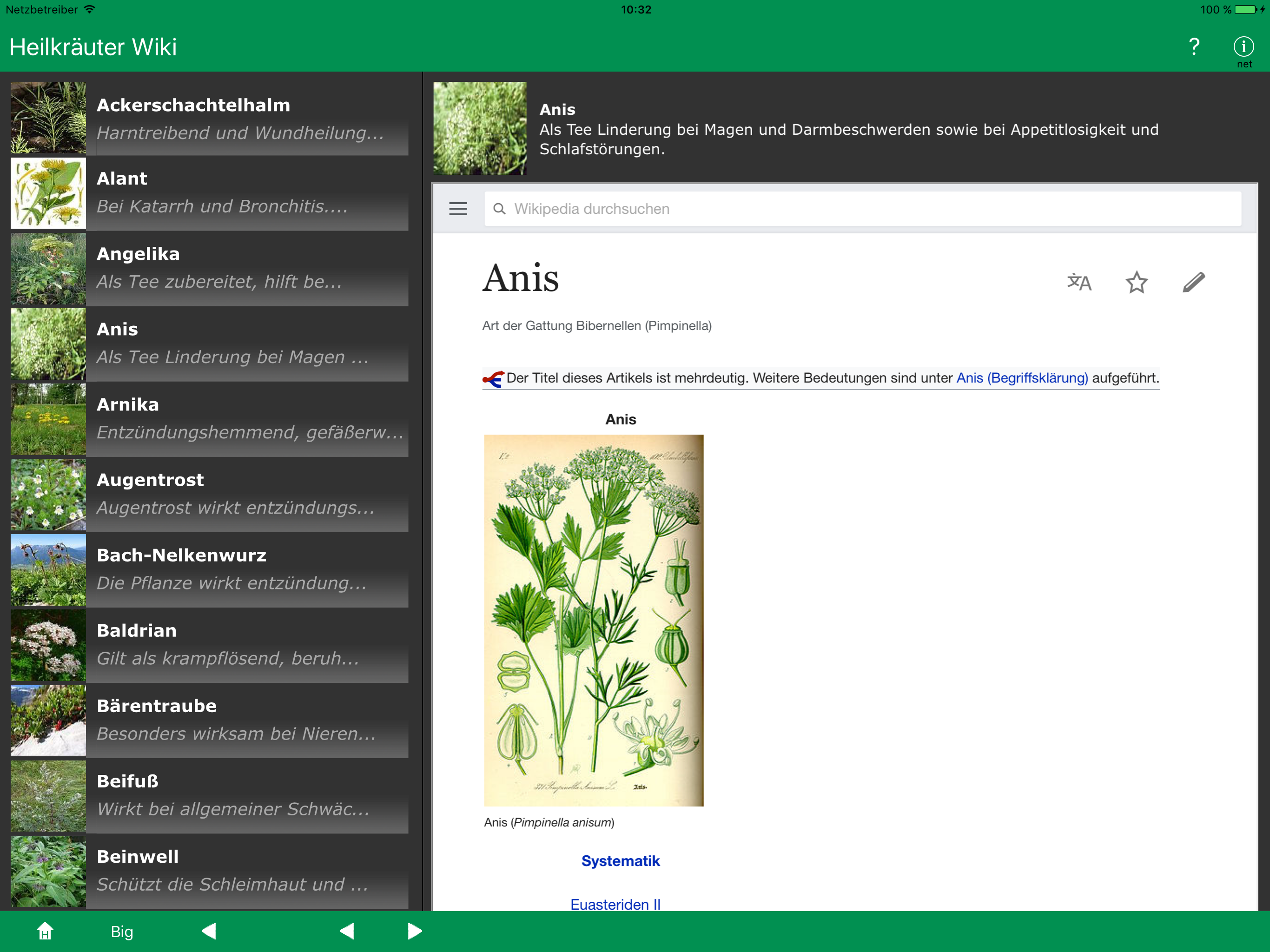Screen dimensions: 1270x952
Task: Tap the Alant plant thumbnail
Action: click(x=48, y=193)
